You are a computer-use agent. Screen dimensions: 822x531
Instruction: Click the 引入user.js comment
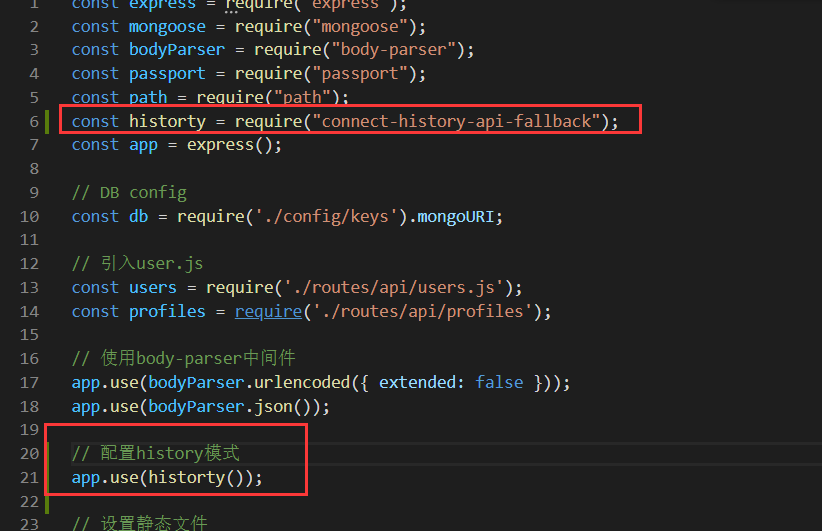click(137, 263)
